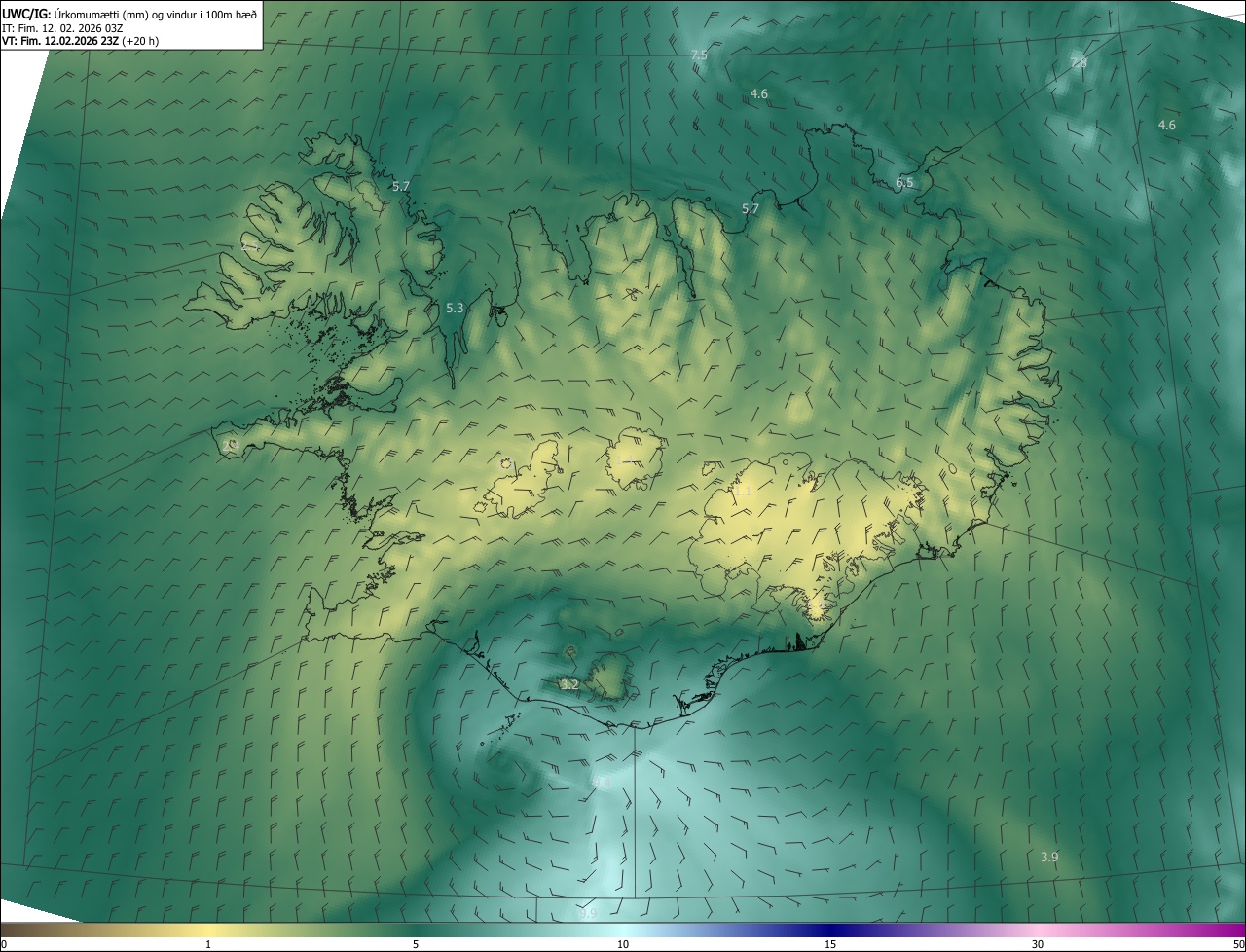
Task: Click the 1.1 value label on the glacier
Action: [743, 491]
